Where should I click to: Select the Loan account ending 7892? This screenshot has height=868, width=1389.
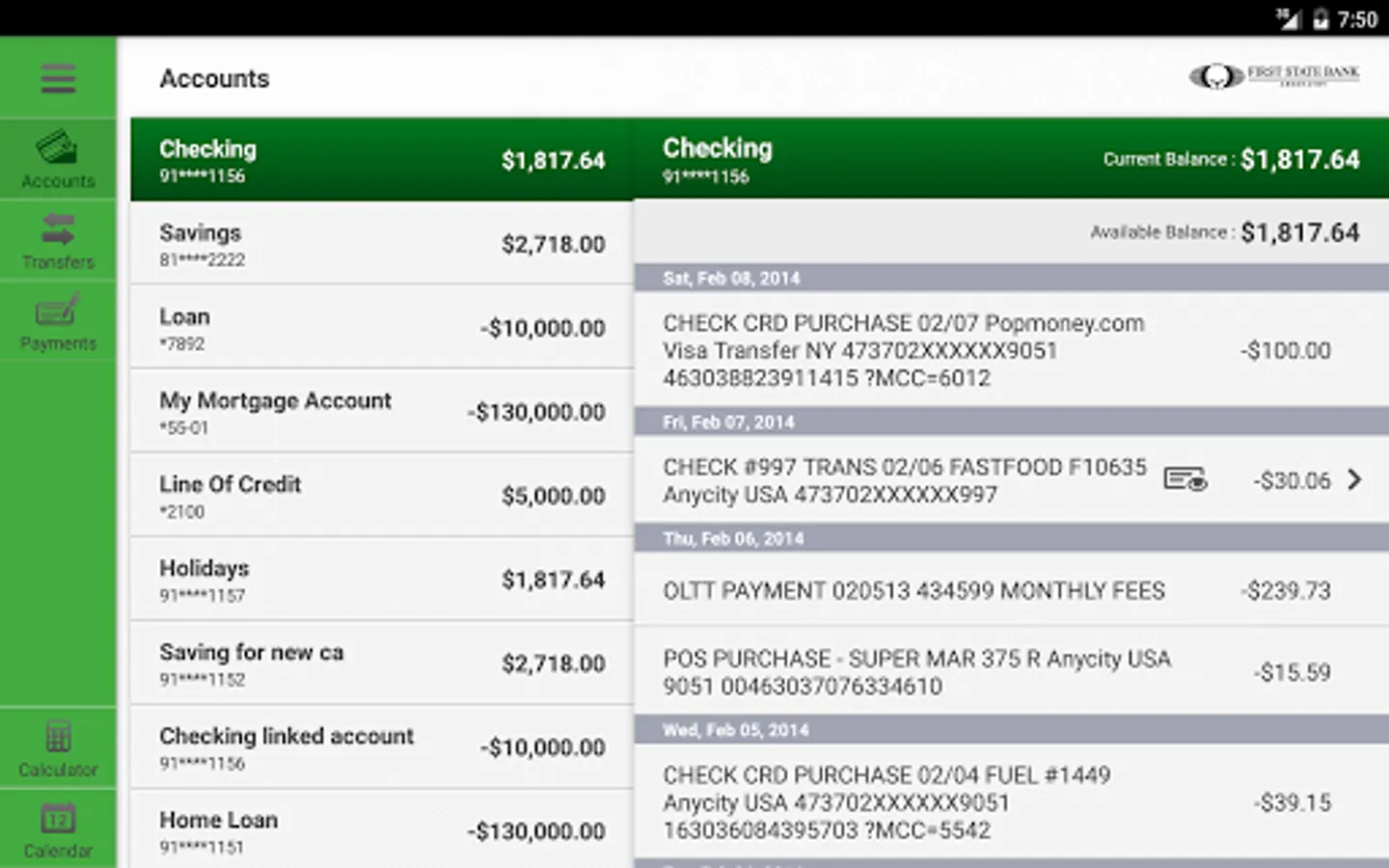381,328
